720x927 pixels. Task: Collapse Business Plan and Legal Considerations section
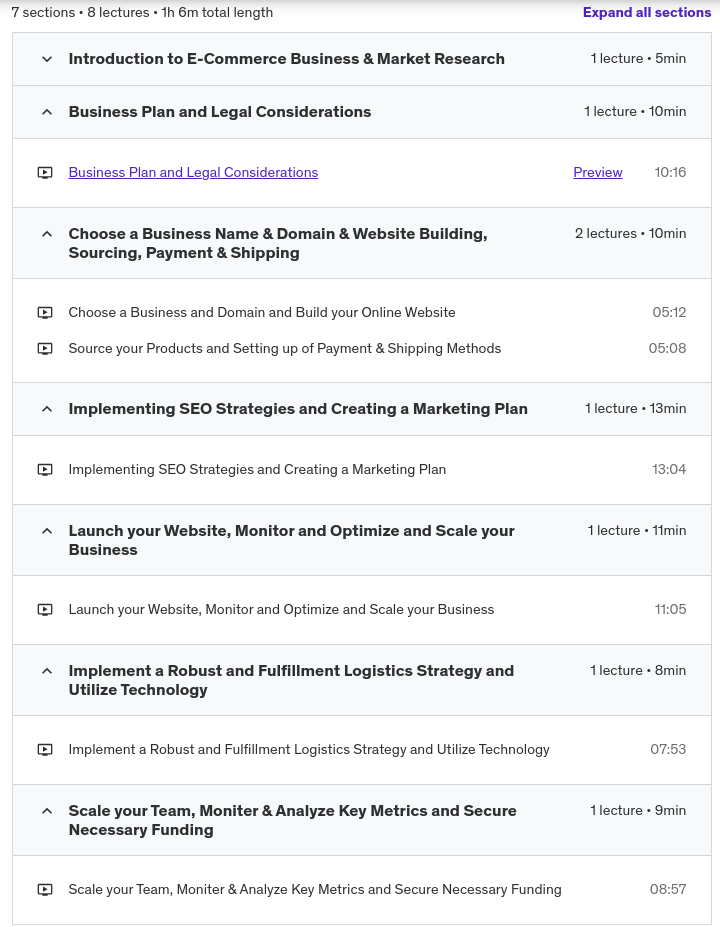tap(46, 112)
